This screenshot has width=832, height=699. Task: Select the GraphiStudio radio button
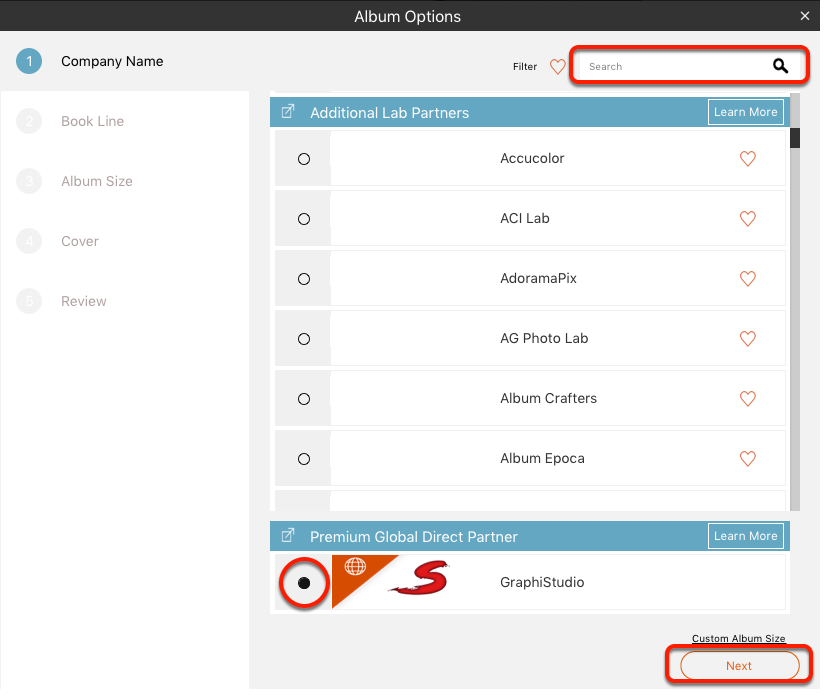pos(304,583)
